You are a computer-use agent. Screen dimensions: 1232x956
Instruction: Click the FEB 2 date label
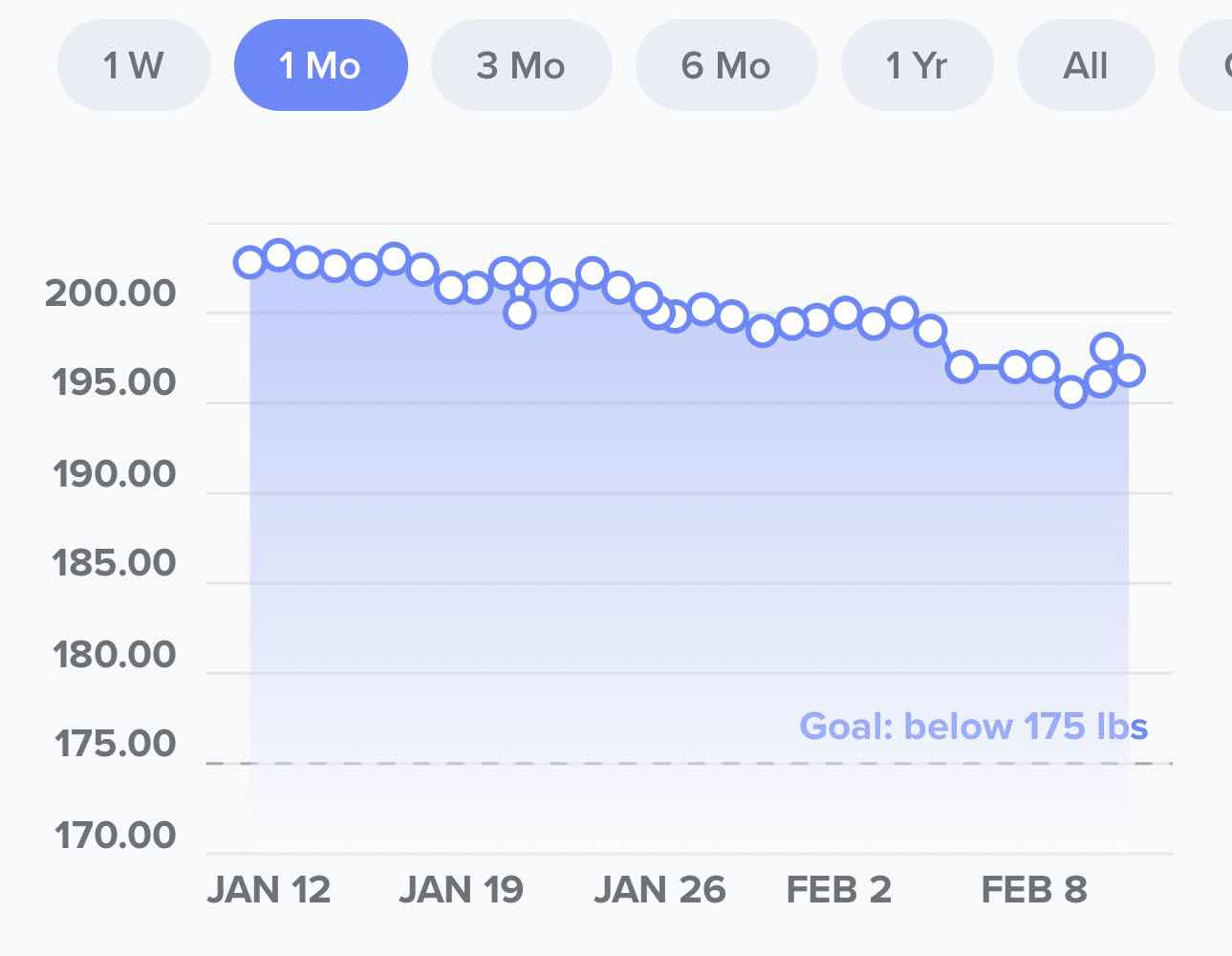[x=838, y=890]
